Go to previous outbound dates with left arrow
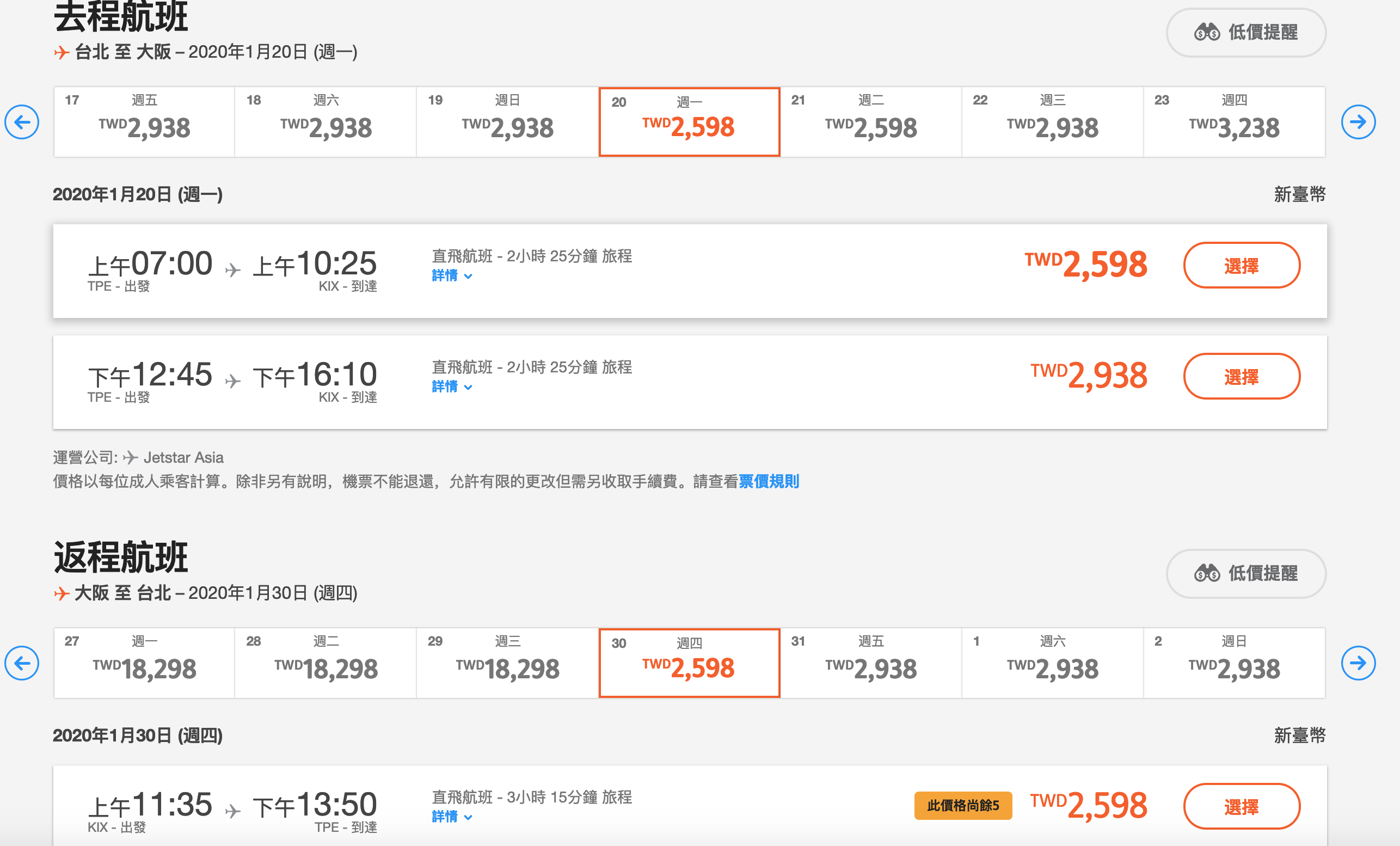The height and width of the screenshot is (846, 1400). (22, 121)
